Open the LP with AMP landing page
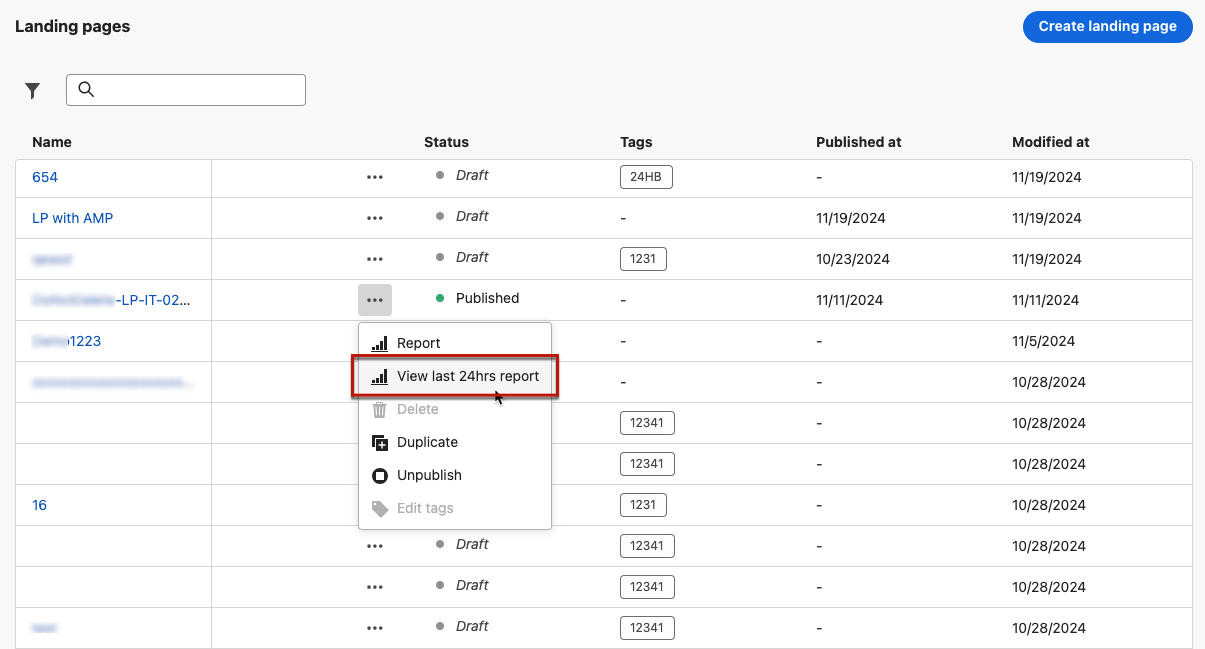Viewport: 1205px width, 649px height. click(72, 218)
